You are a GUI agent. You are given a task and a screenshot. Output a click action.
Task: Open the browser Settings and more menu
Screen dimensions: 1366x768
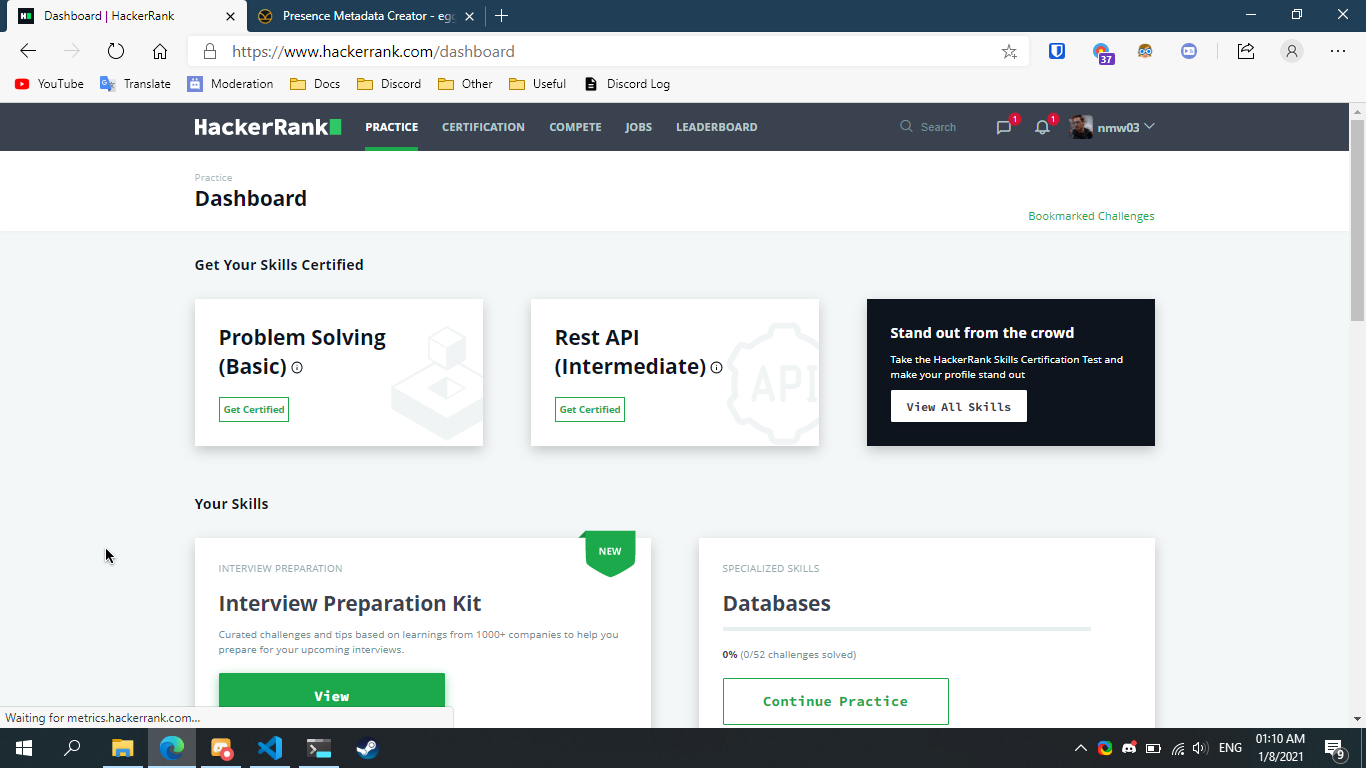[x=1338, y=51]
